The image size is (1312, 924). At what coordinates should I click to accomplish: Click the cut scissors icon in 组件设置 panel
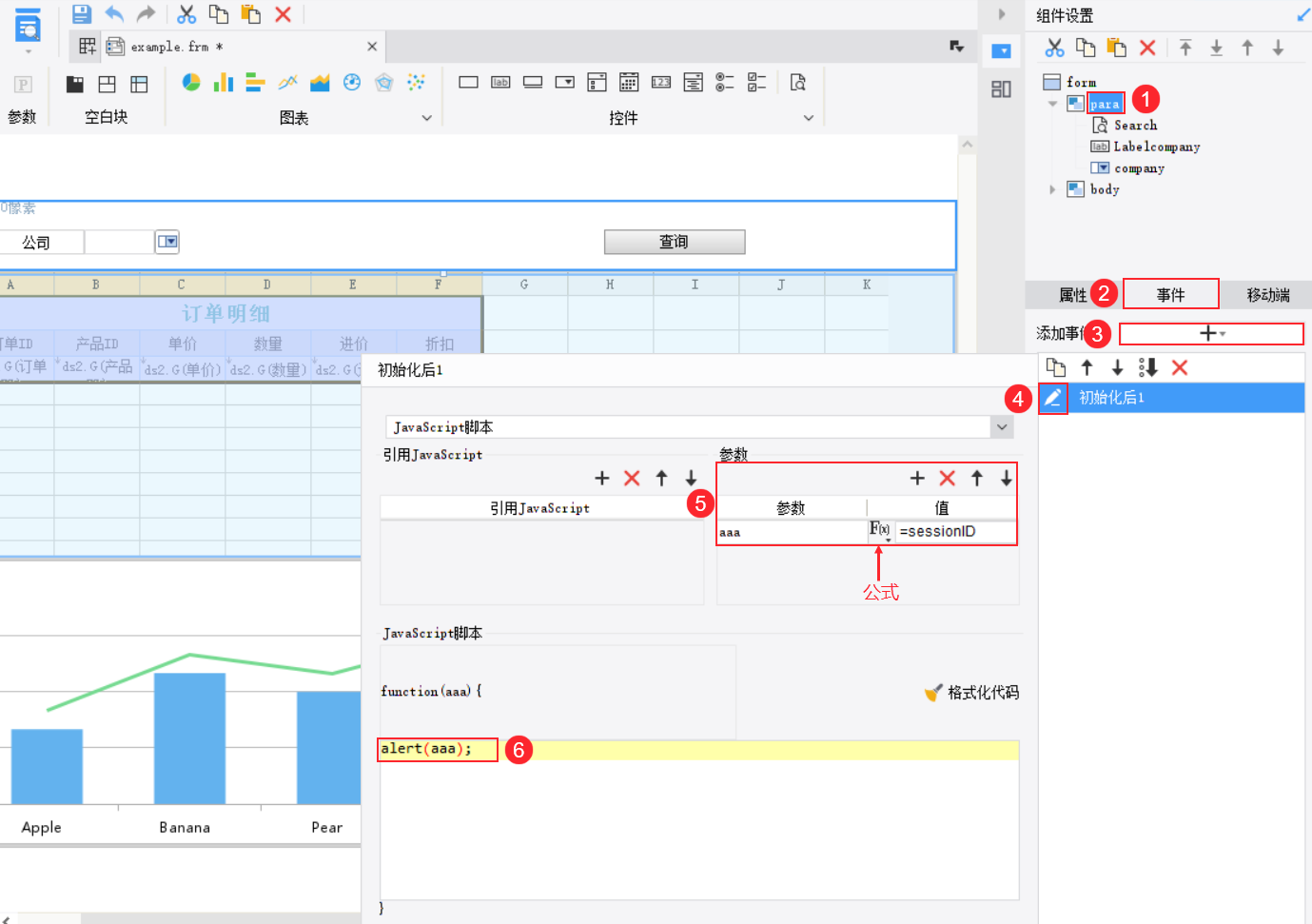pyautogui.click(x=1055, y=48)
